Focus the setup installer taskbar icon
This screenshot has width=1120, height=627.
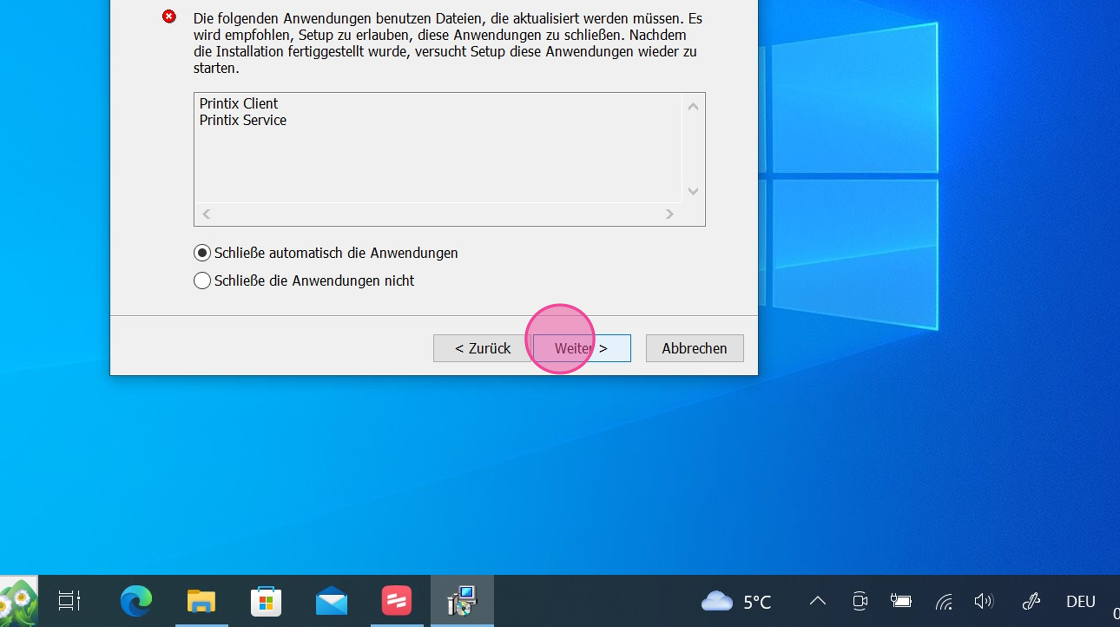461,601
